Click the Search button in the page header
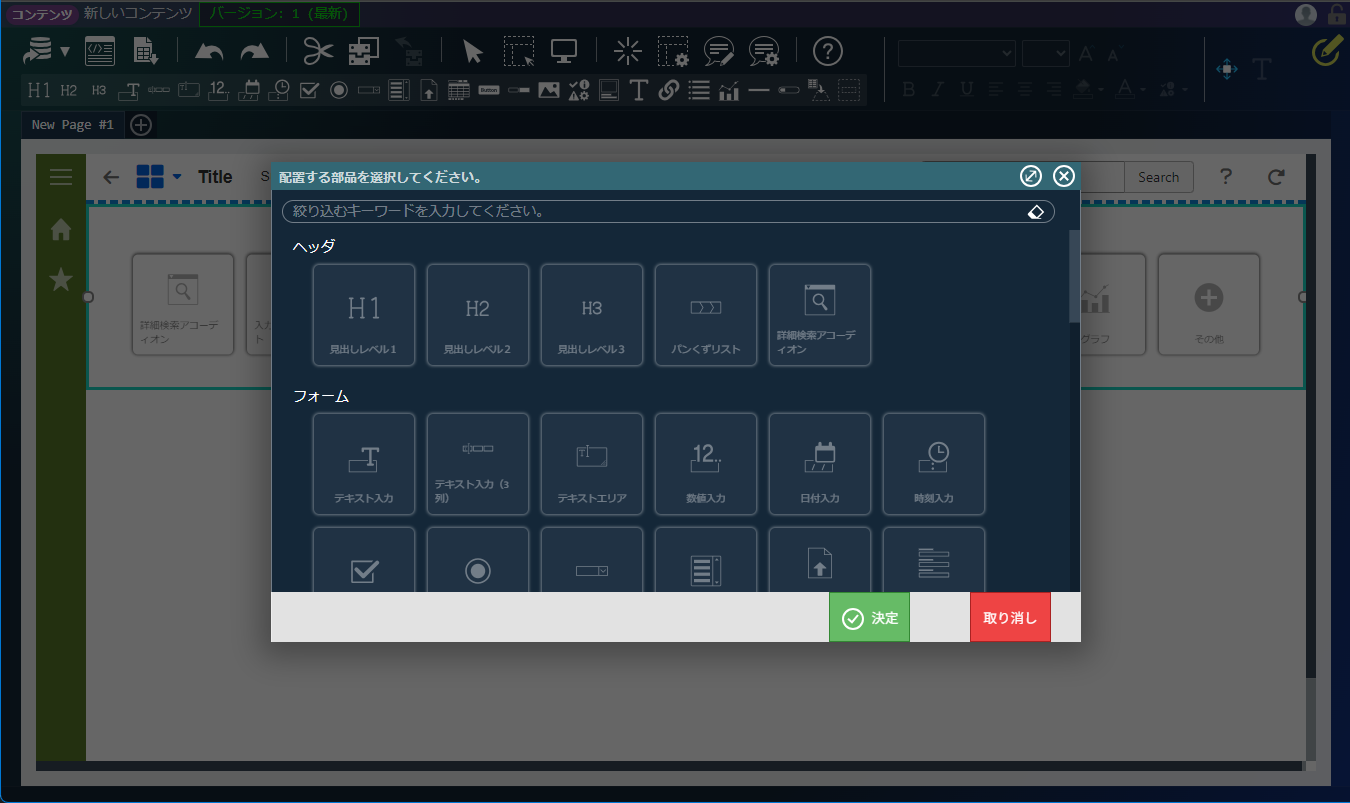 [x=1159, y=177]
